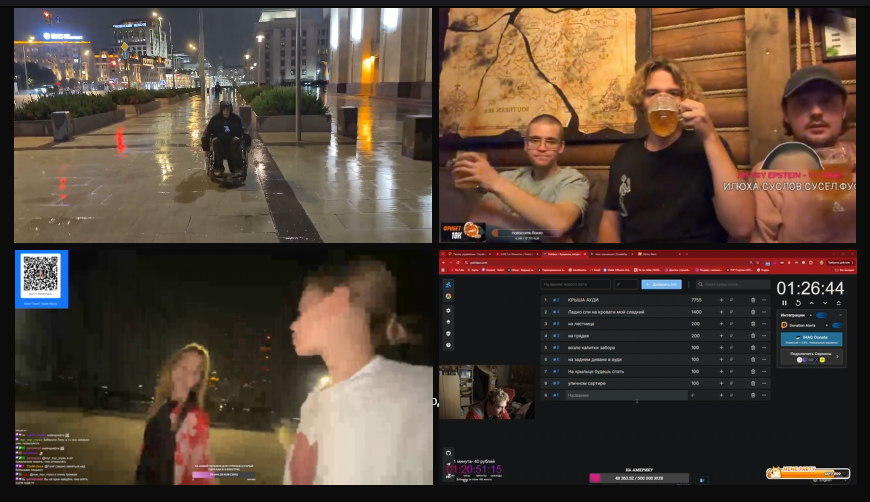Image resolution: width=870 pixels, height=502 pixels.
Task: Add amount to lot на грядке
Action: tap(721, 336)
